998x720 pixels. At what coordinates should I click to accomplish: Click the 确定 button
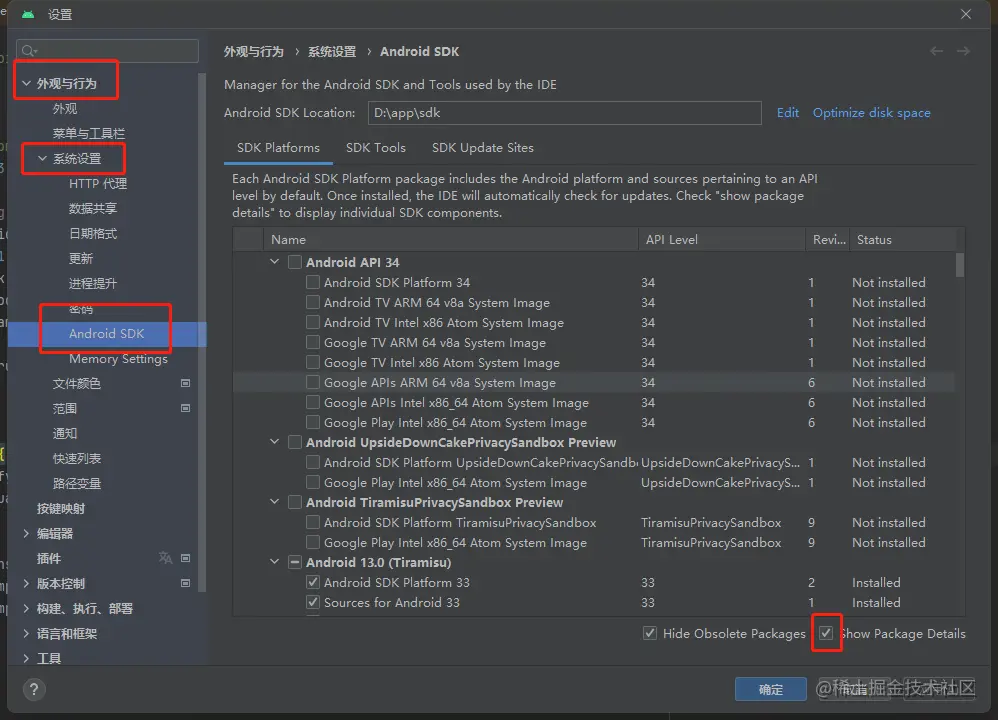pyautogui.click(x=771, y=689)
